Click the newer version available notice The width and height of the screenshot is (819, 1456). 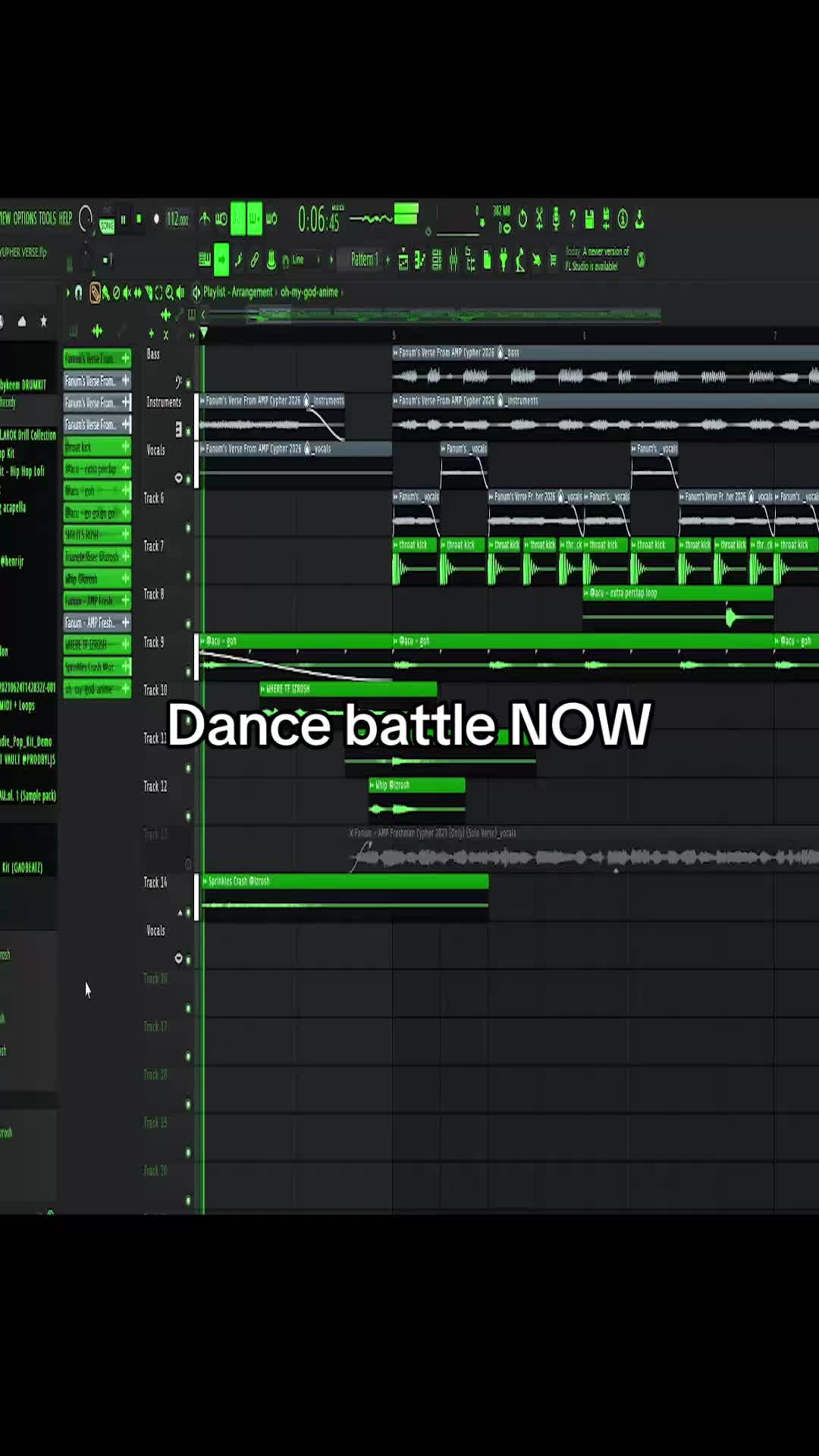tap(598, 259)
